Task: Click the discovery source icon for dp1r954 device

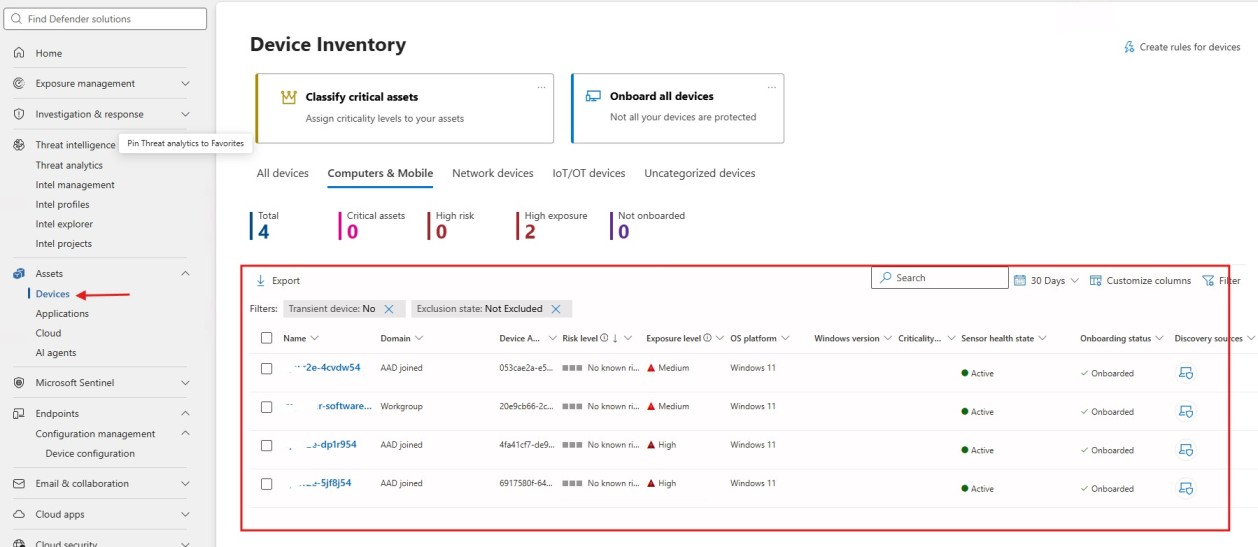Action: coord(1186,449)
